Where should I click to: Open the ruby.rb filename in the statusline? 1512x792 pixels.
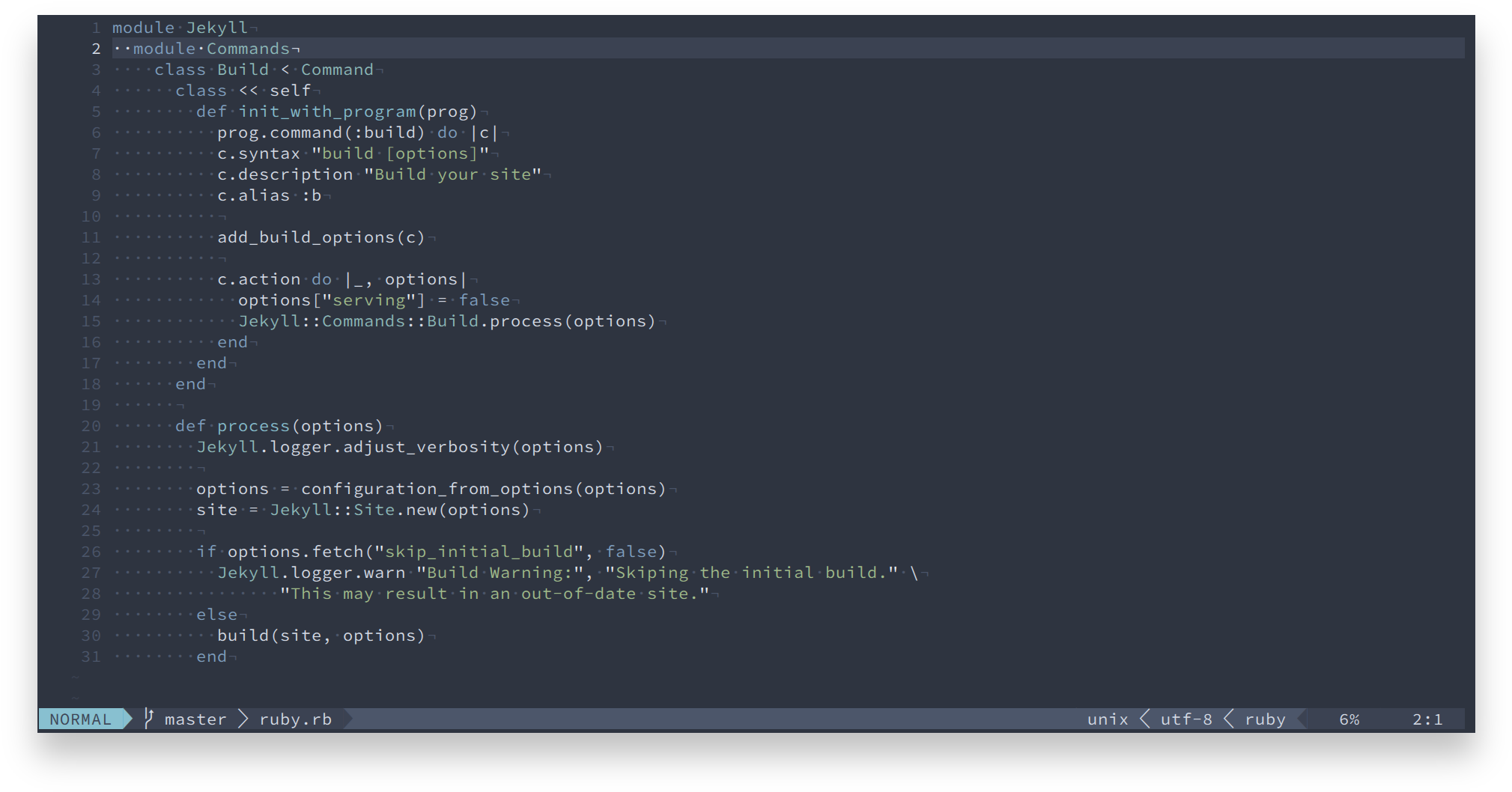tap(296, 719)
